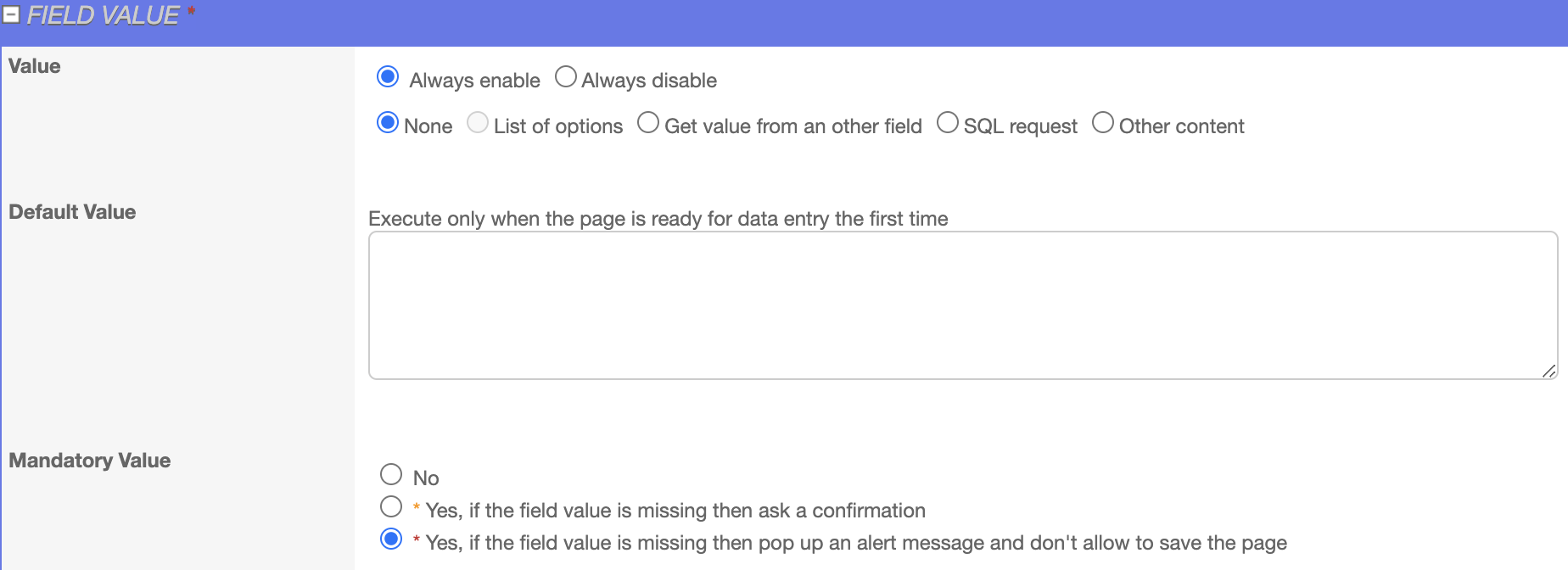Grab the text area resize handle
Image resolution: width=1568 pixels, height=570 pixels.
click(x=1548, y=371)
